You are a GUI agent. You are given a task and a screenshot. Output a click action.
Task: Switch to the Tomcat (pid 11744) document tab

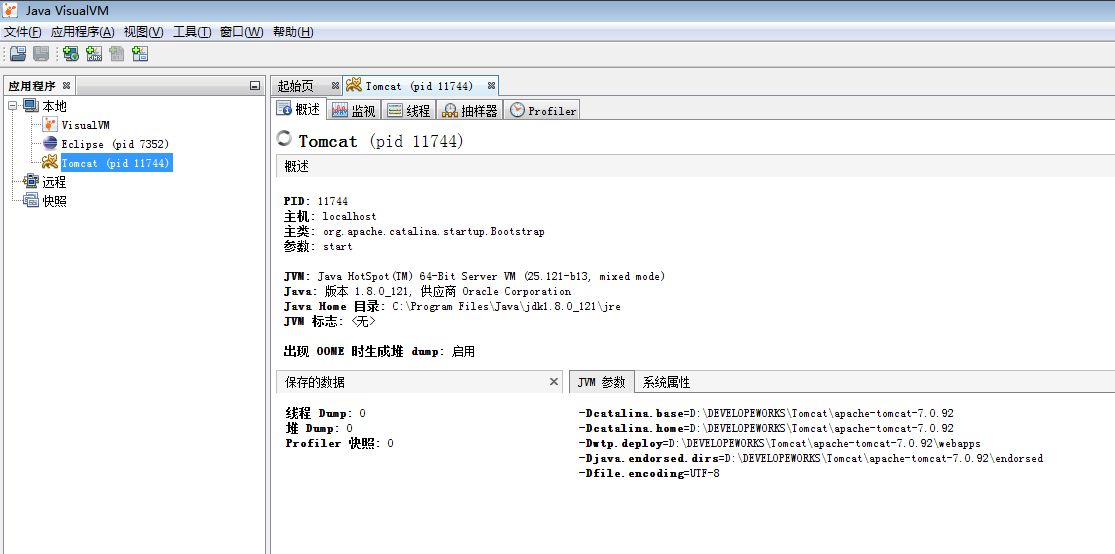[x=419, y=86]
